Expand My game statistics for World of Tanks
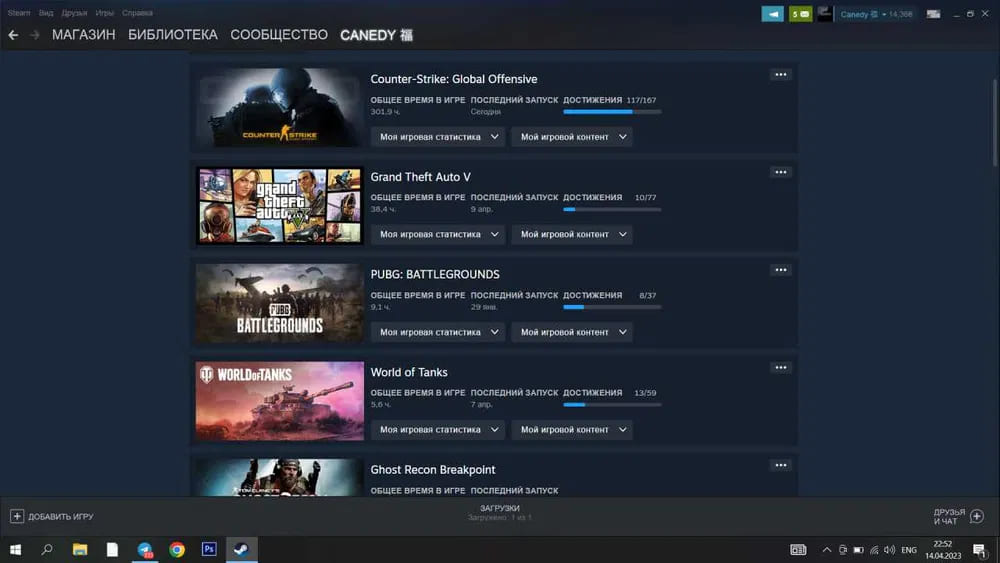Image resolution: width=1000 pixels, height=563 pixels. [438, 429]
